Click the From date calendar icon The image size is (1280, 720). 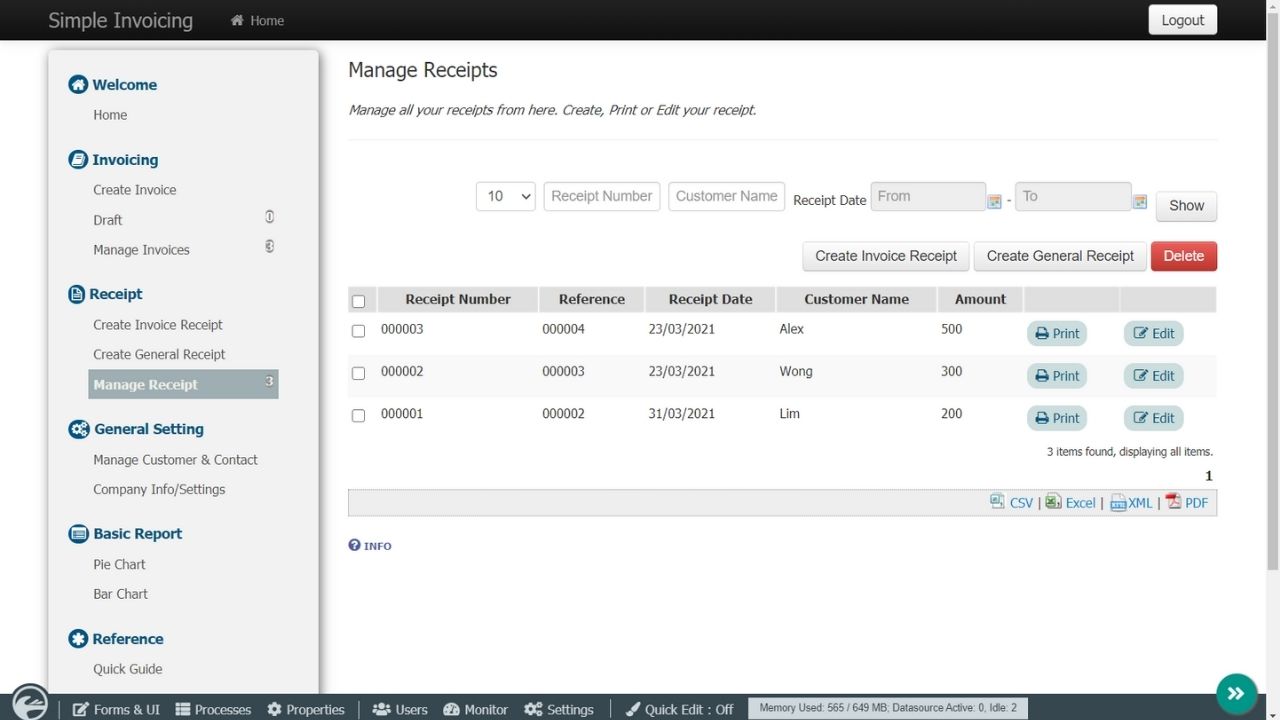click(994, 201)
